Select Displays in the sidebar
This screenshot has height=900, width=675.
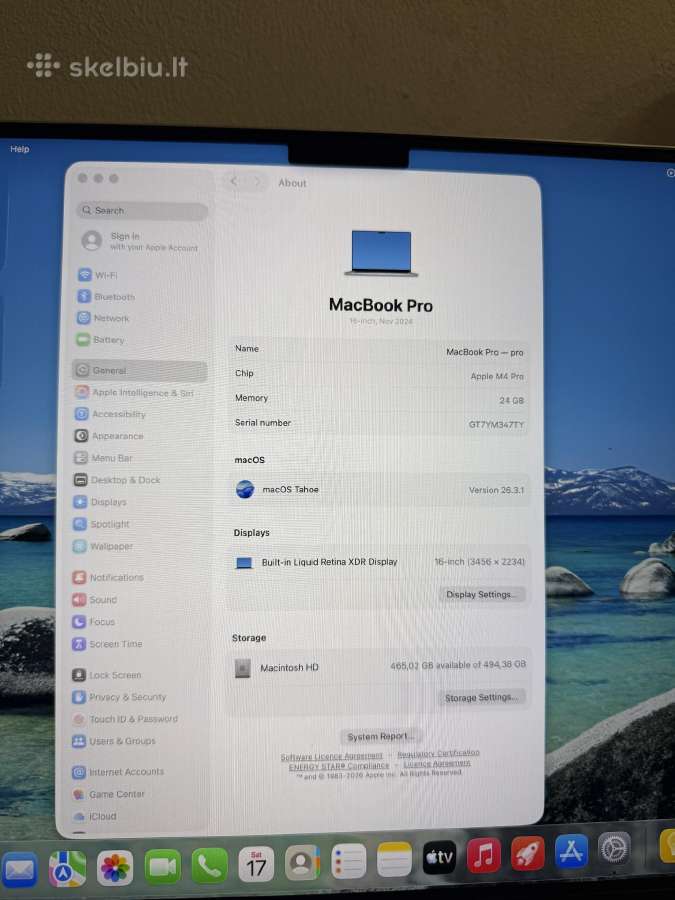pos(100,502)
